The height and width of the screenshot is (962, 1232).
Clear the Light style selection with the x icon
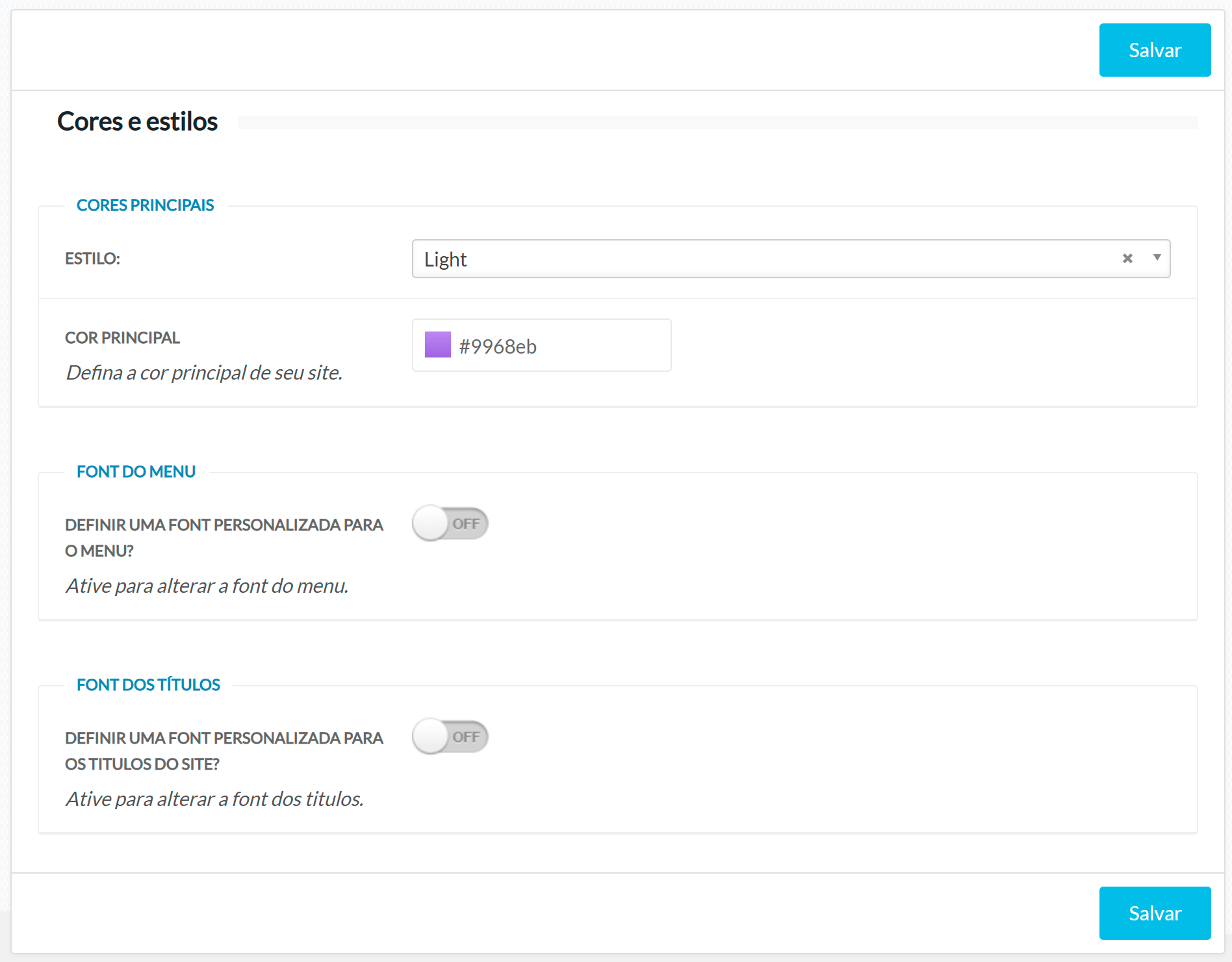pyautogui.click(x=1127, y=259)
